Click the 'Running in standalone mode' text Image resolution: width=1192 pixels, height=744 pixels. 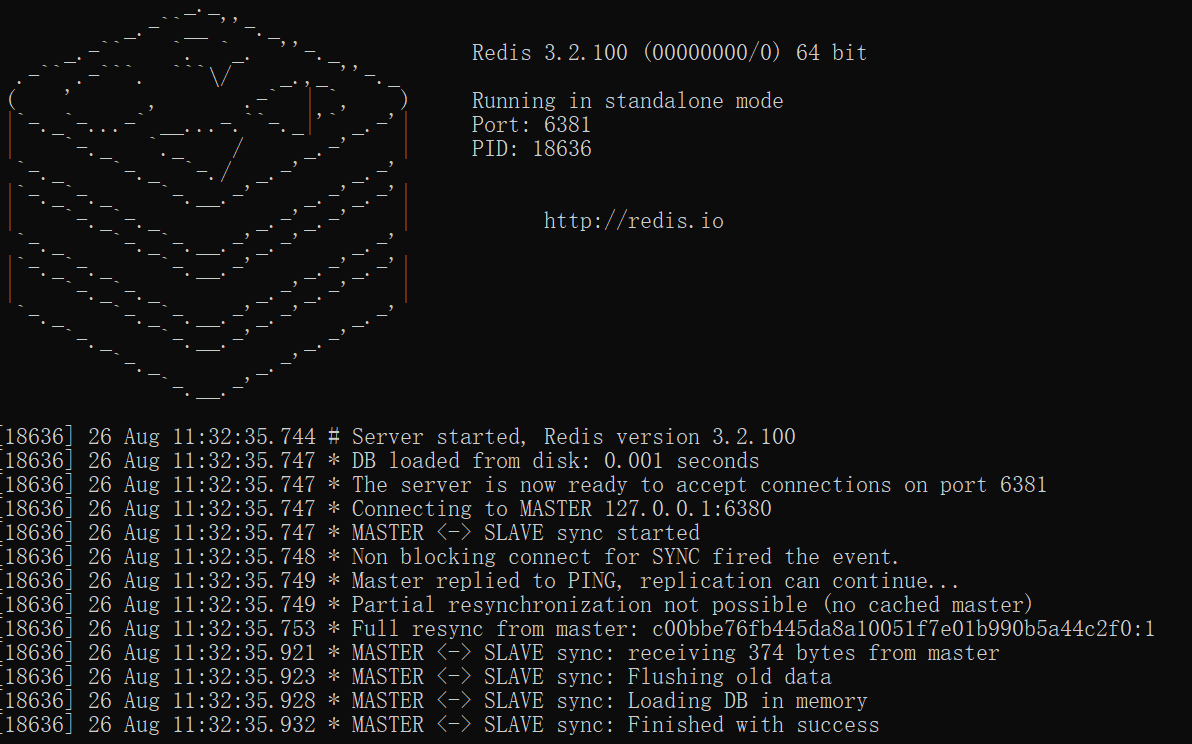(627, 101)
